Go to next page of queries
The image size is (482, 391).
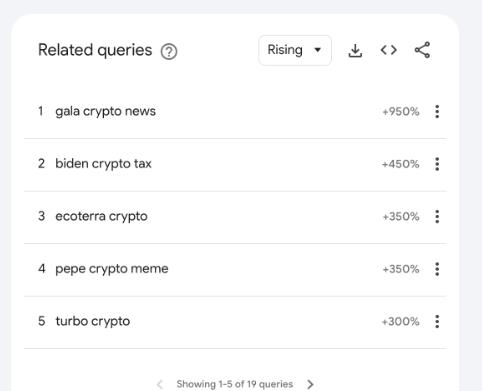[310, 384]
